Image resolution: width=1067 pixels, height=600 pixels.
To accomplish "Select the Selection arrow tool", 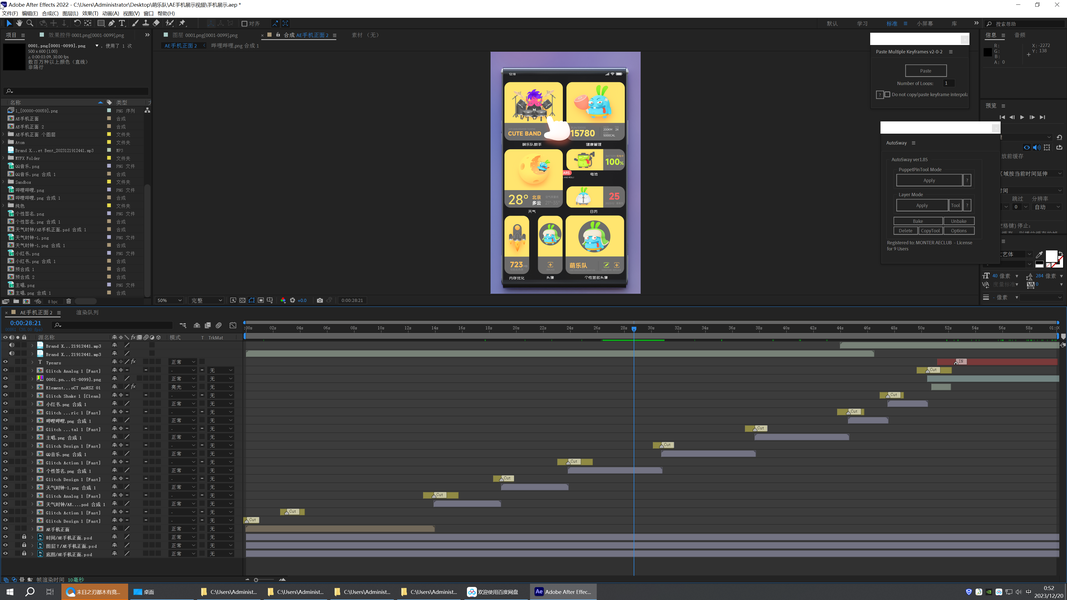I will [x=9, y=23].
